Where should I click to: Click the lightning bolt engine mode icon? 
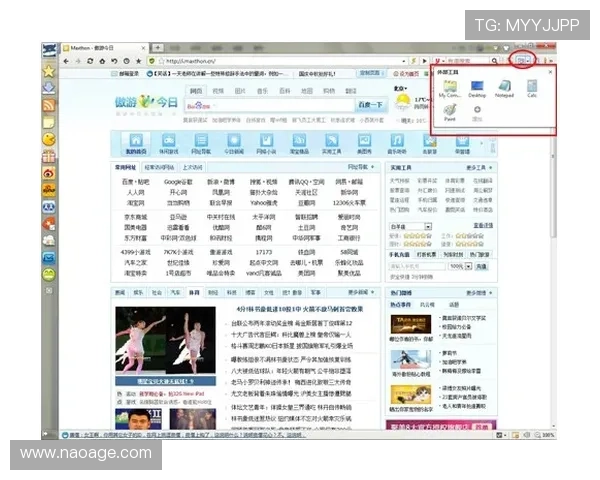coord(414,61)
